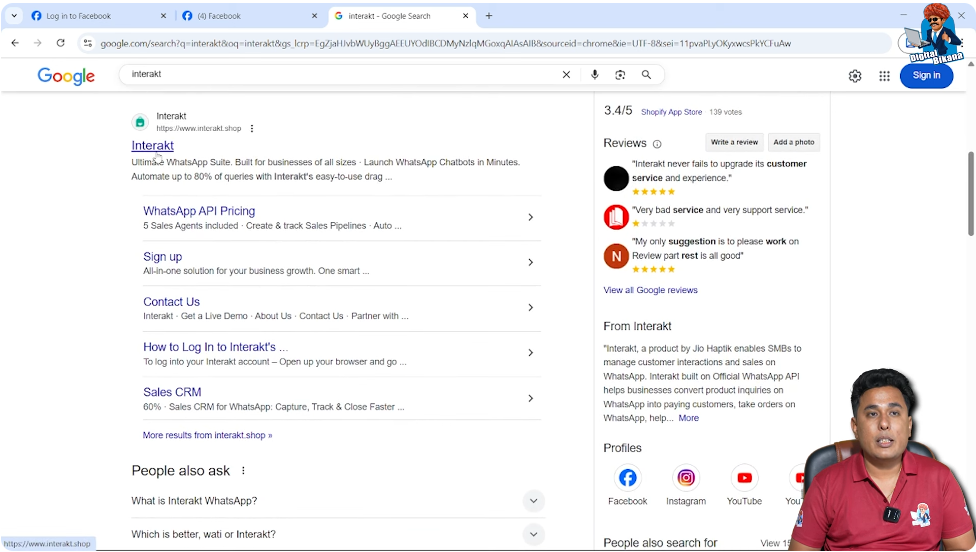Open Interakt Instagram profile icon
The height and width of the screenshot is (552, 976).
(x=686, y=477)
